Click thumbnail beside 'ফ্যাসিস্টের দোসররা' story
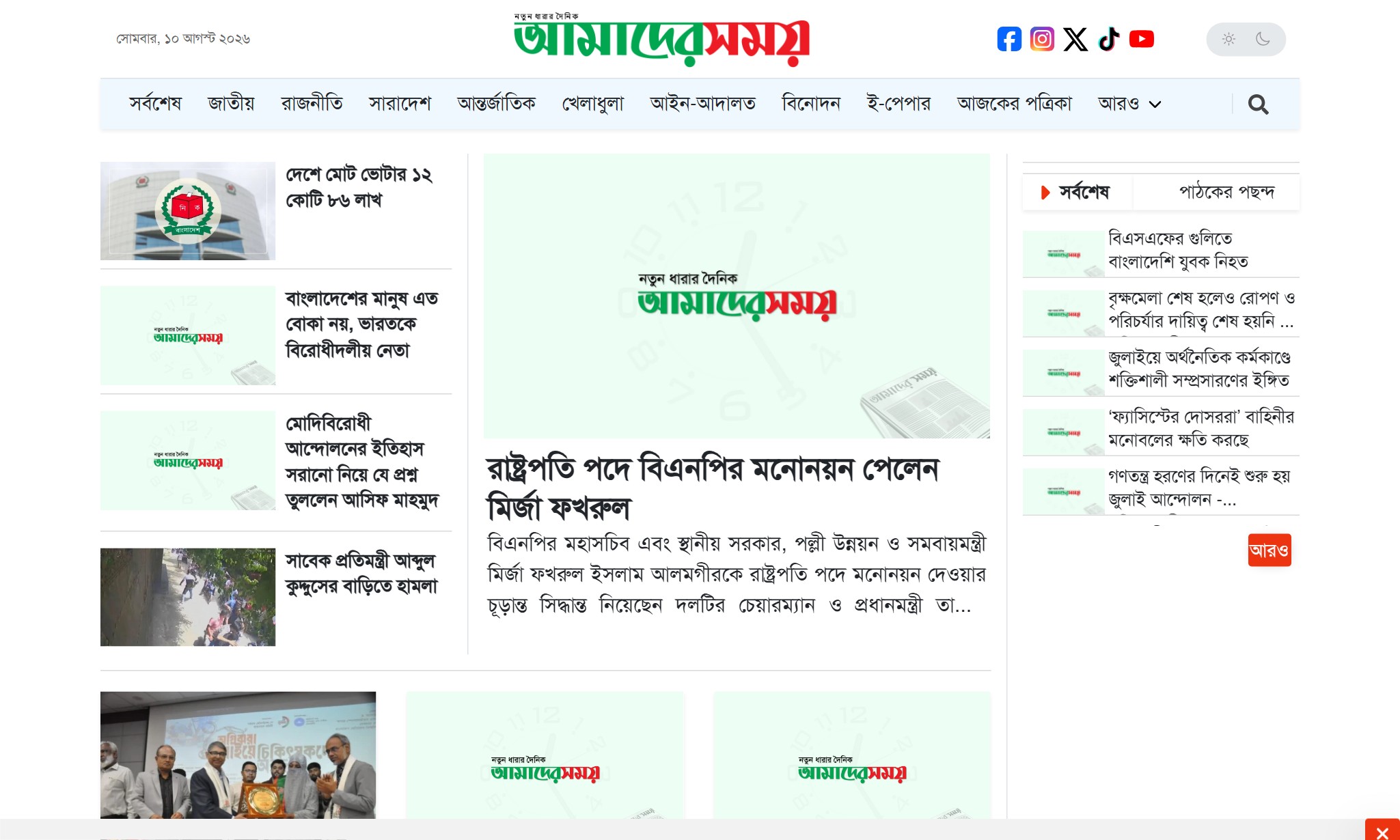The height and width of the screenshot is (840, 1400). [1063, 432]
